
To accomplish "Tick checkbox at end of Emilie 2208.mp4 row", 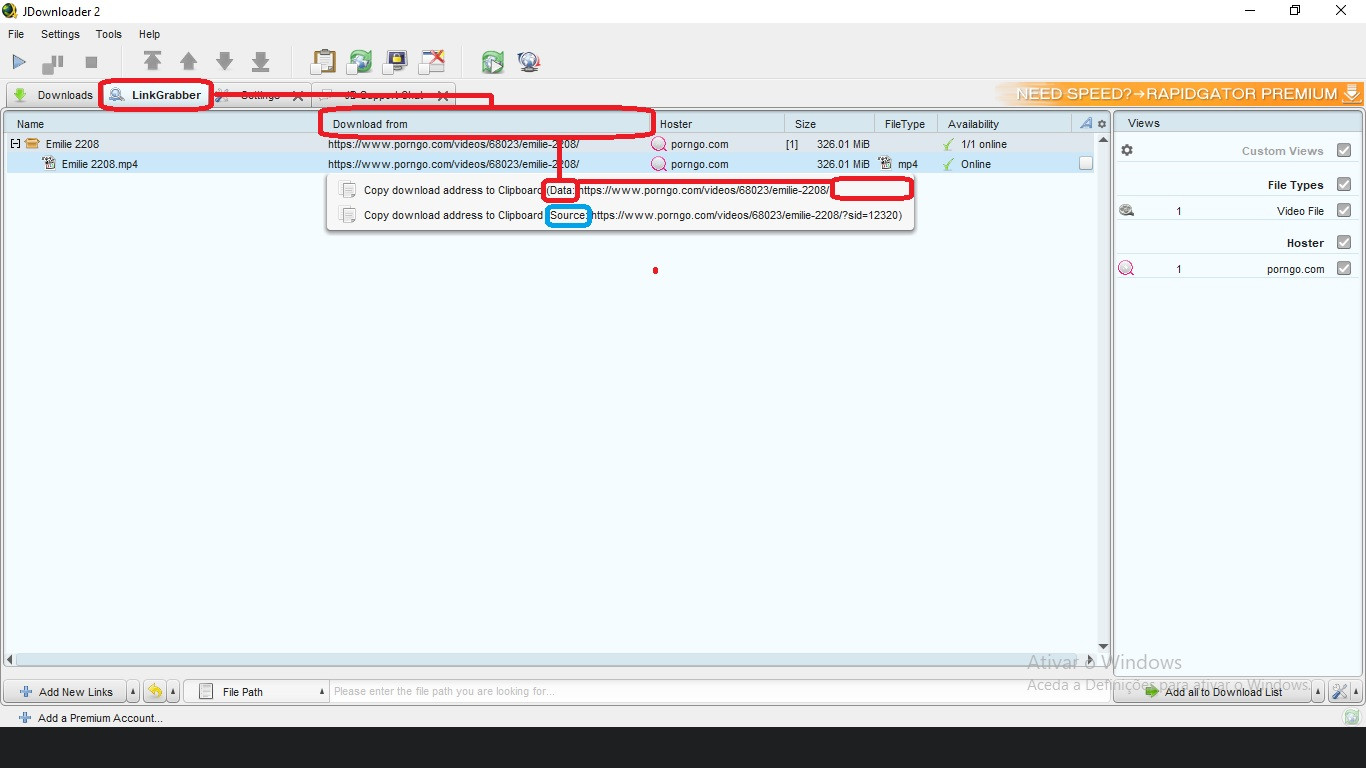I will pyautogui.click(x=1086, y=164).
